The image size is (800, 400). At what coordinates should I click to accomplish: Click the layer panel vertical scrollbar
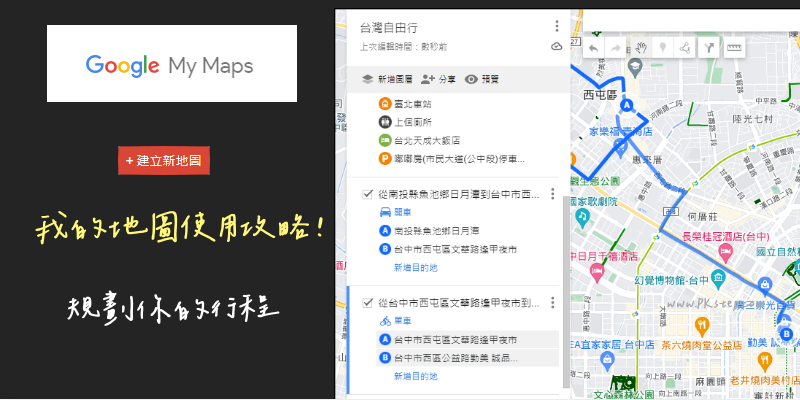(x=565, y=291)
